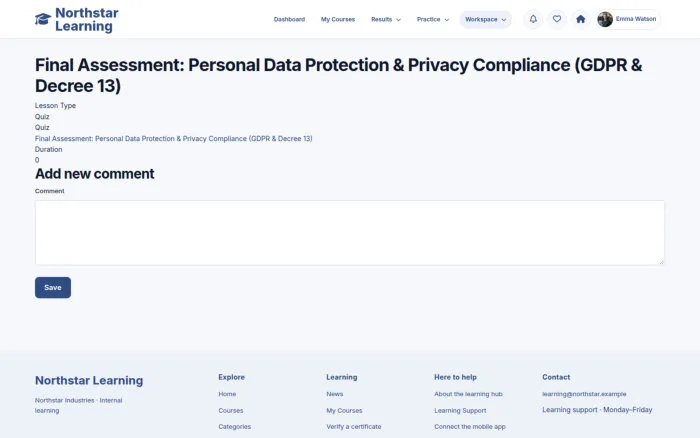
Task: Open My Courses in the top navigation
Action: coord(338,19)
